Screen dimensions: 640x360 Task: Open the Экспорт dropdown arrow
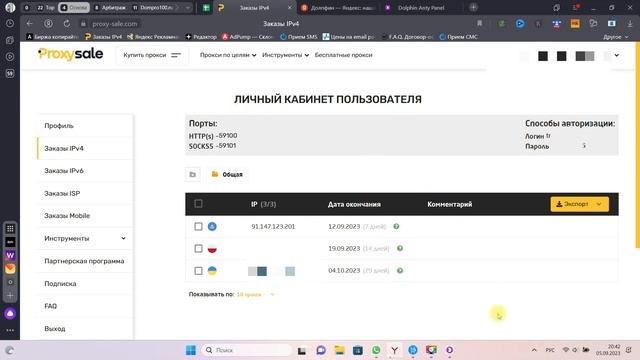(x=599, y=204)
